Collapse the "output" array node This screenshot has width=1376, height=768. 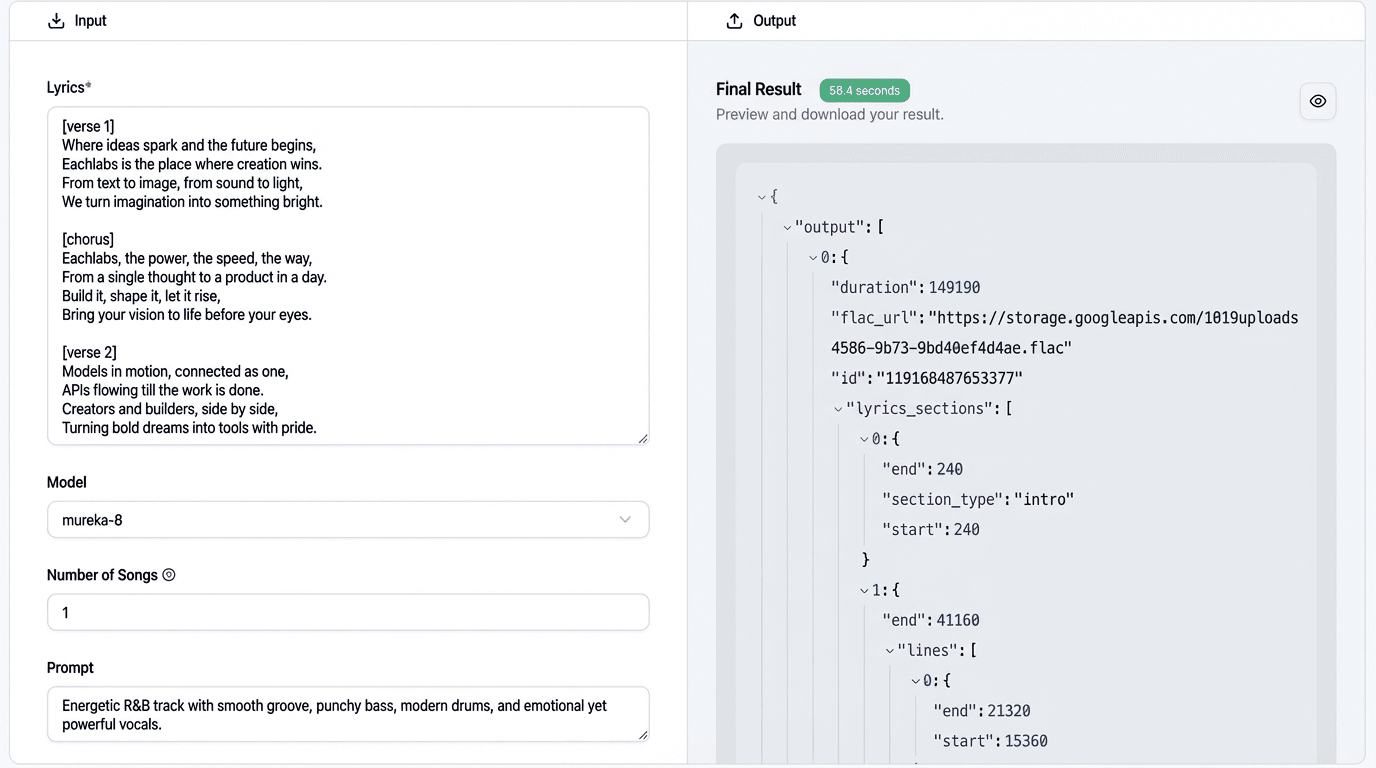click(787, 228)
